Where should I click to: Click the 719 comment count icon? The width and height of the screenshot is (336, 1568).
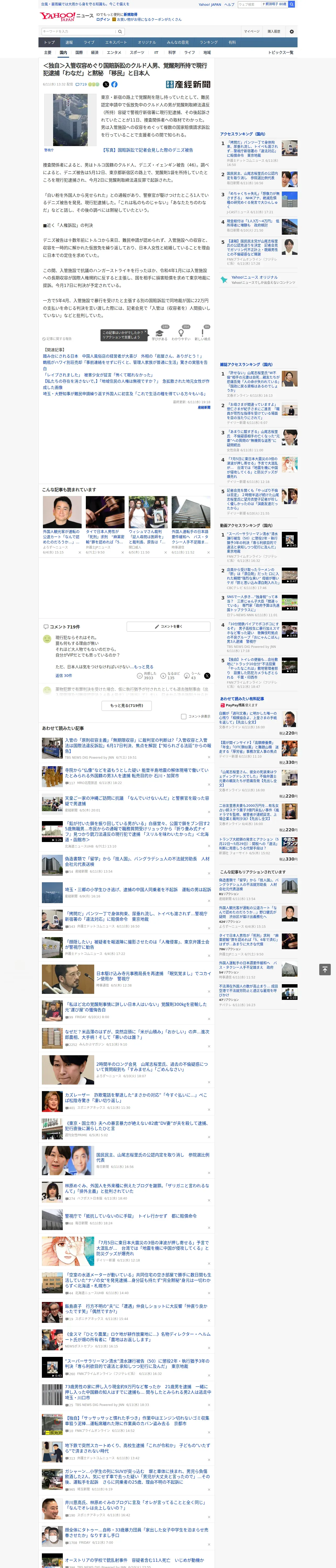point(81,85)
